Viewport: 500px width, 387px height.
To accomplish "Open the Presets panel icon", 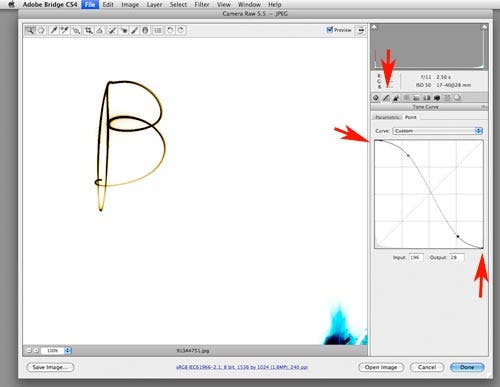I will 447,98.
